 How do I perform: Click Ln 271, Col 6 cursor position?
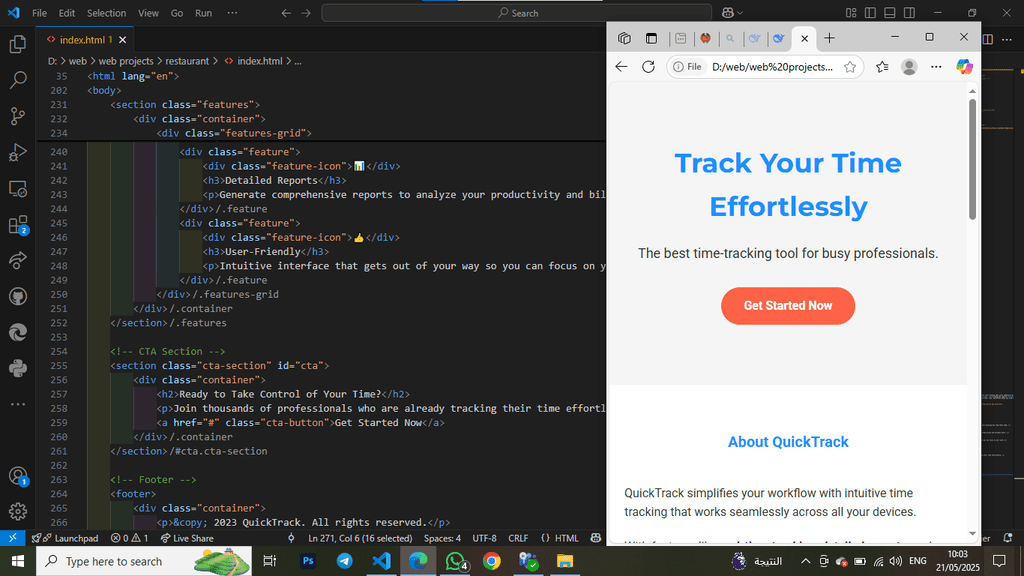360,538
